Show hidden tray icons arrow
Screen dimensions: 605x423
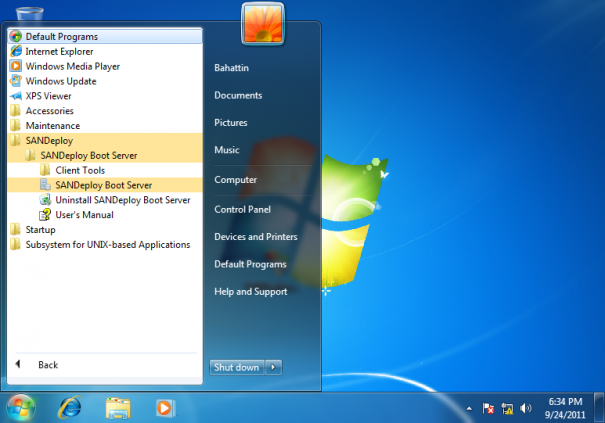(x=469, y=409)
